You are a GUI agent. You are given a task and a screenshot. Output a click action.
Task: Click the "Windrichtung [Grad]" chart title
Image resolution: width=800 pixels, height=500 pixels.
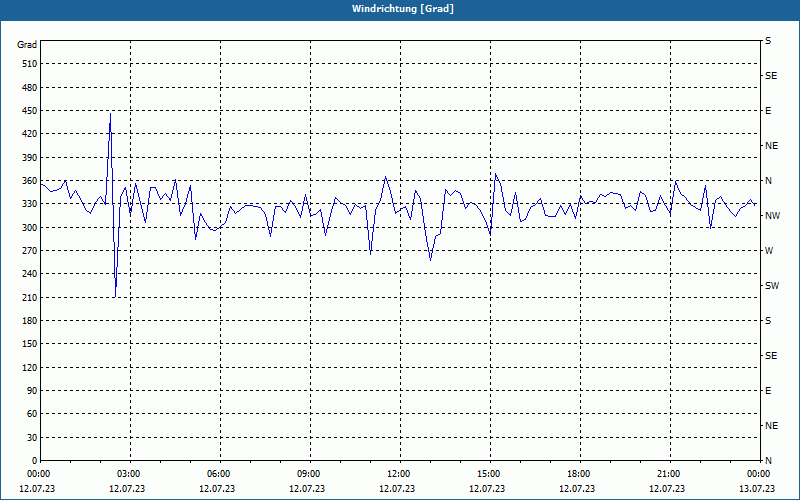tap(403, 9)
